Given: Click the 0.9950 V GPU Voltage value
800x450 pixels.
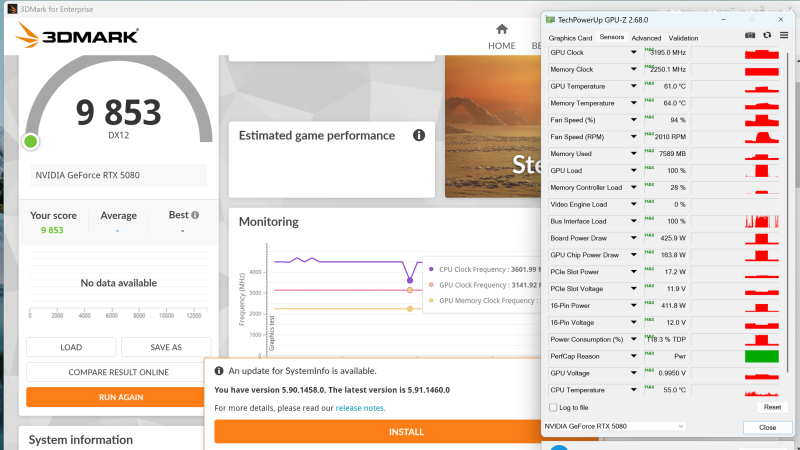Looking at the screenshot, I should (672, 373).
